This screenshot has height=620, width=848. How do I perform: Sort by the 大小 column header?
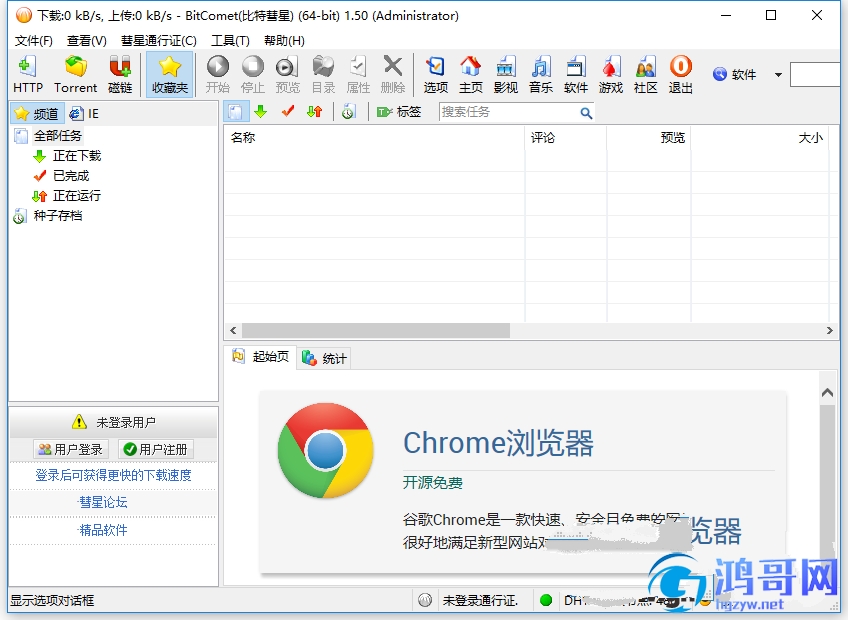760,138
